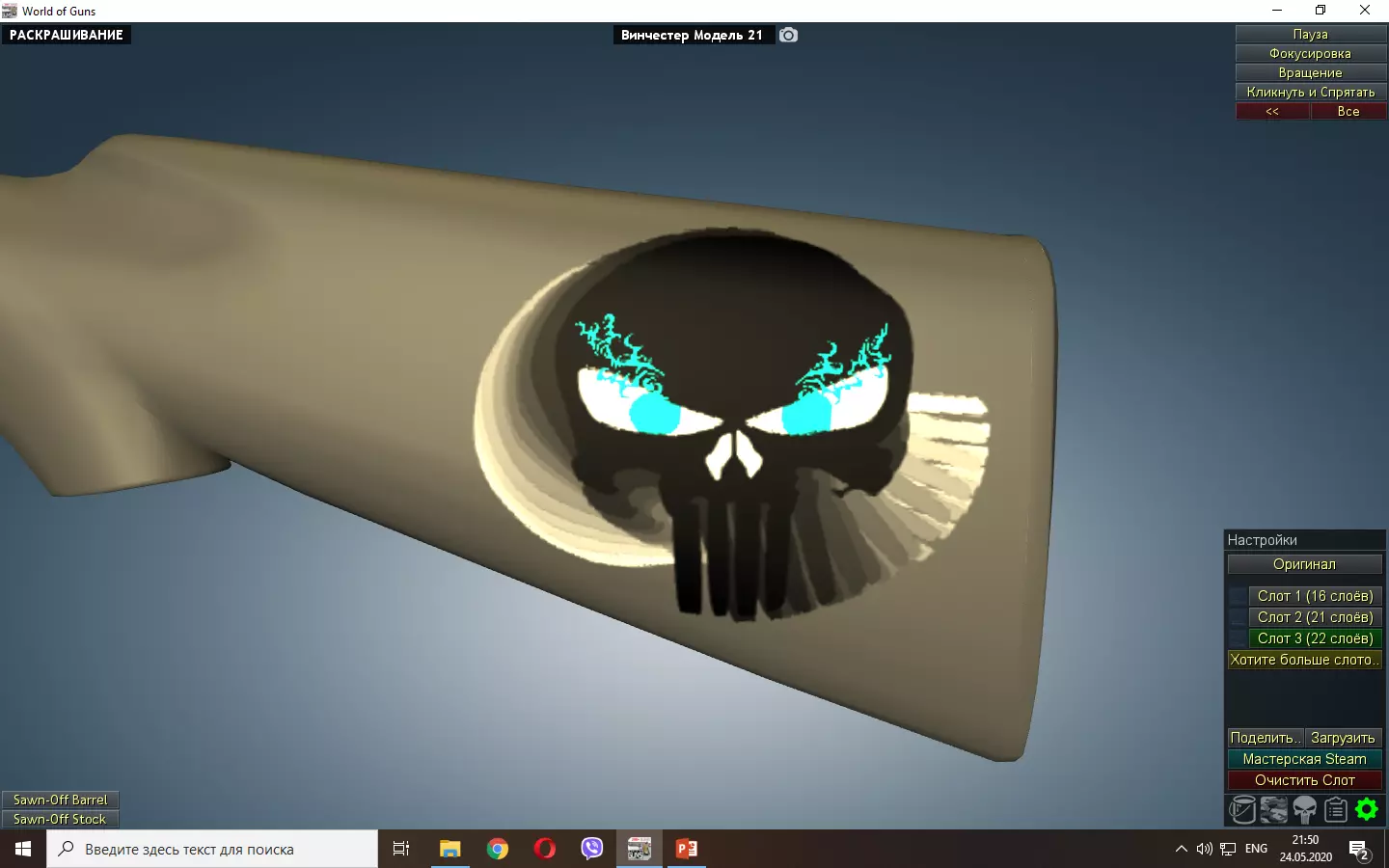Click the << back button
Screen dimensions: 1389x868
1273,112
